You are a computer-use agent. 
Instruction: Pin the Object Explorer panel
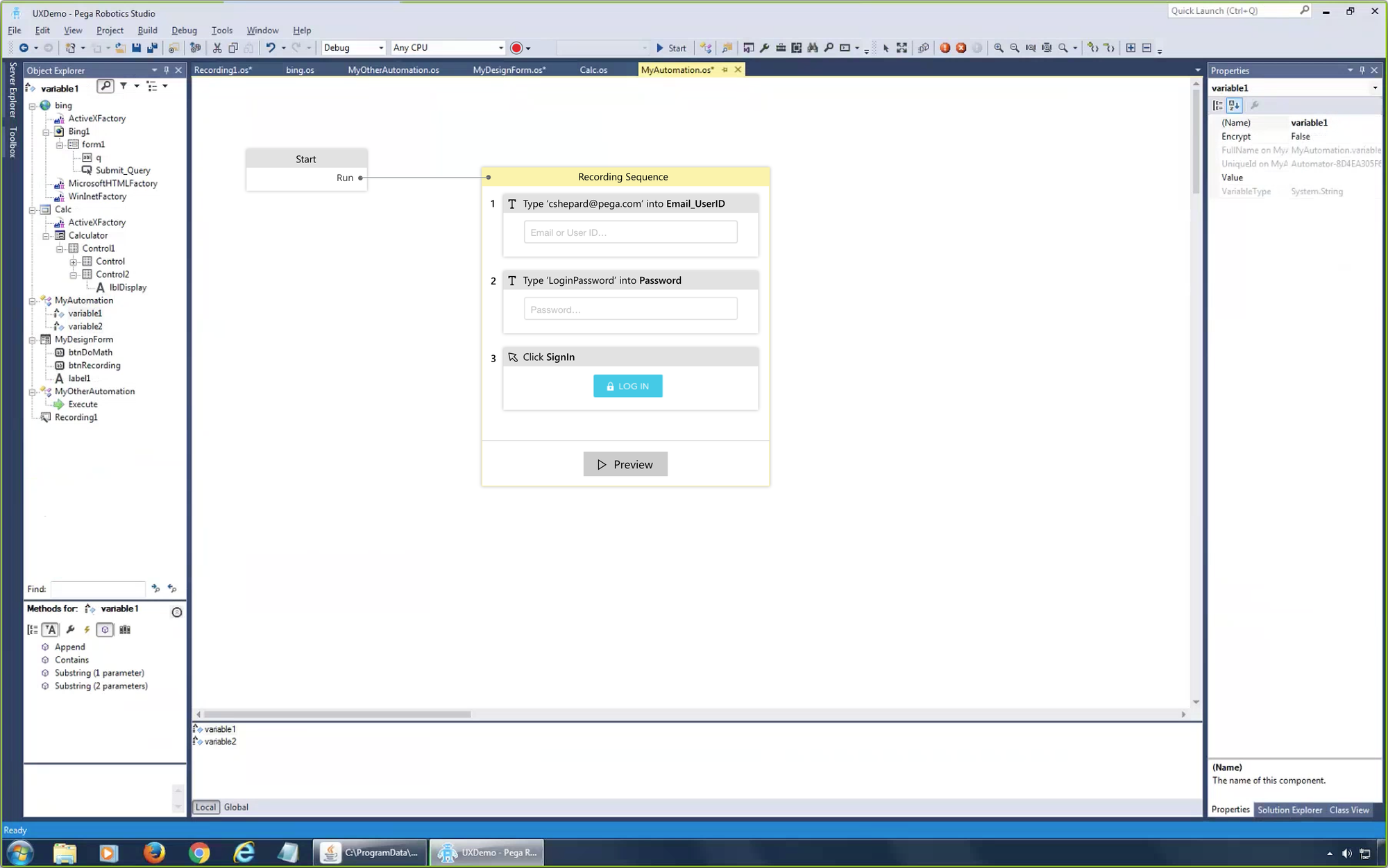pos(167,70)
